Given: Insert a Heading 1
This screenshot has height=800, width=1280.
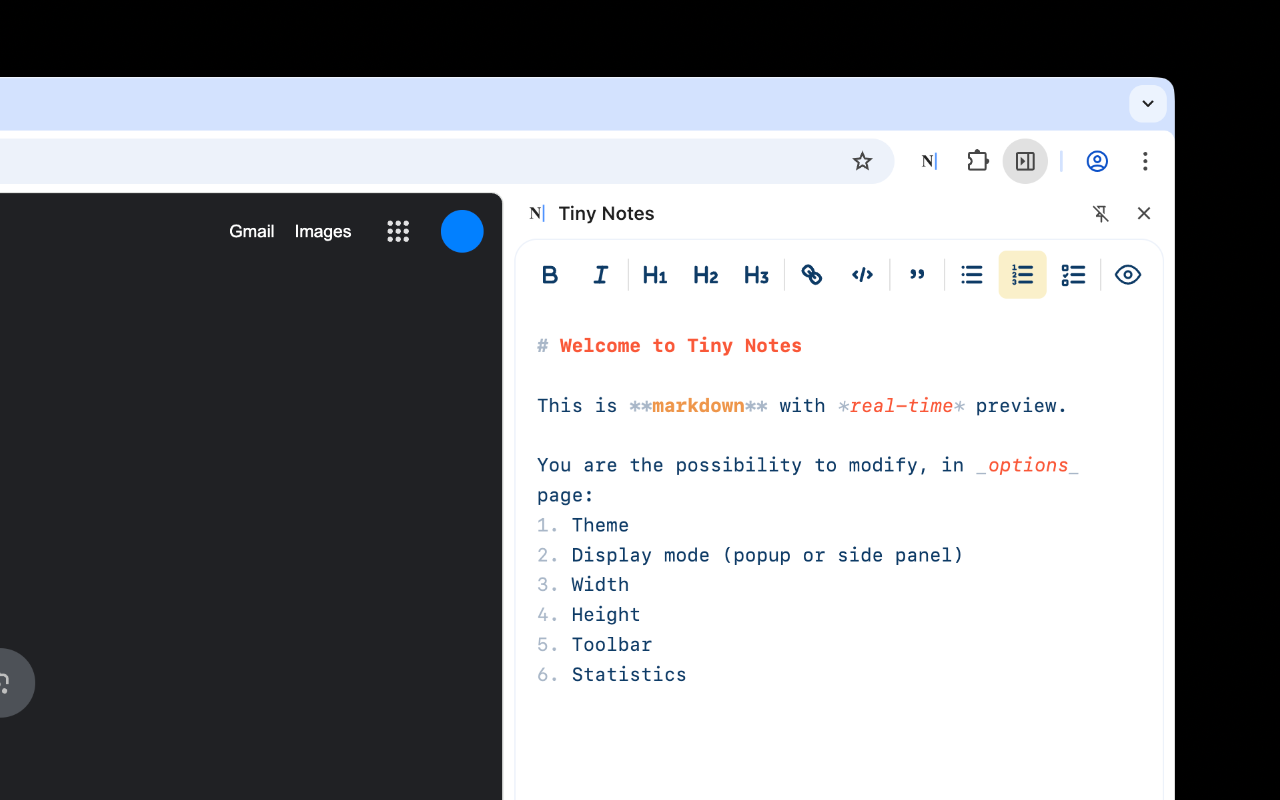Looking at the screenshot, I should (655, 275).
